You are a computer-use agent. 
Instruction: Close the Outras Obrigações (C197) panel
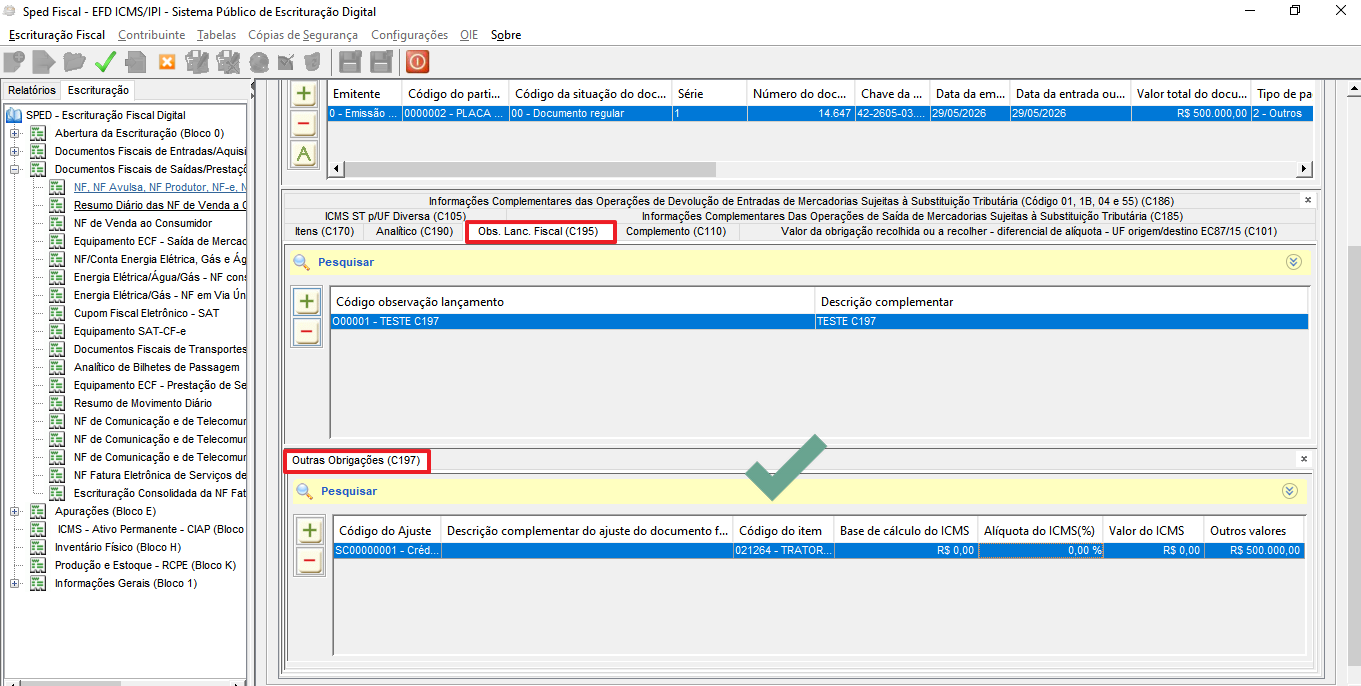(1304, 459)
